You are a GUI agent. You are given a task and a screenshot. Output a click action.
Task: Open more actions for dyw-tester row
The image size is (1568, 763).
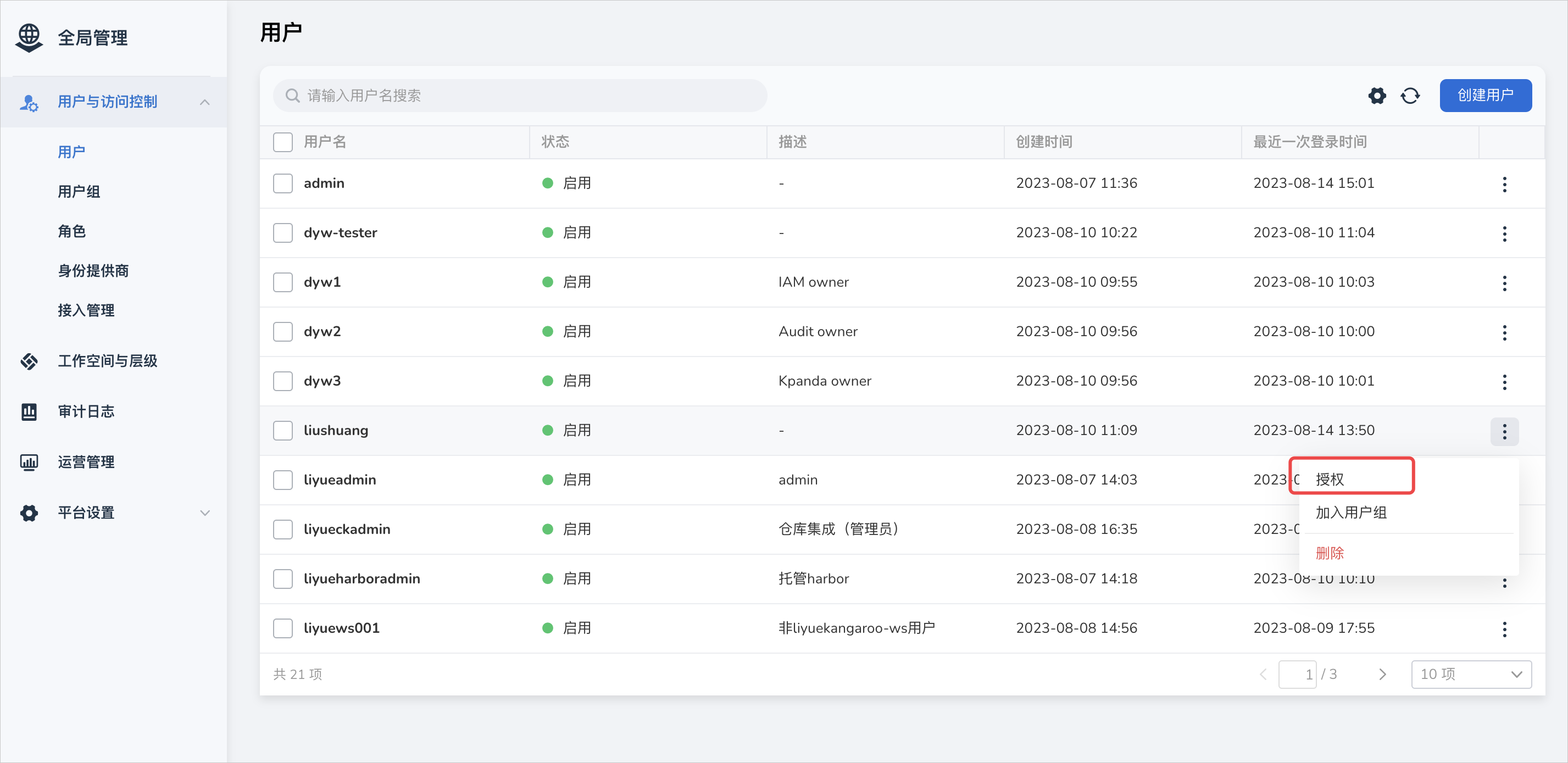click(1504, 233)
